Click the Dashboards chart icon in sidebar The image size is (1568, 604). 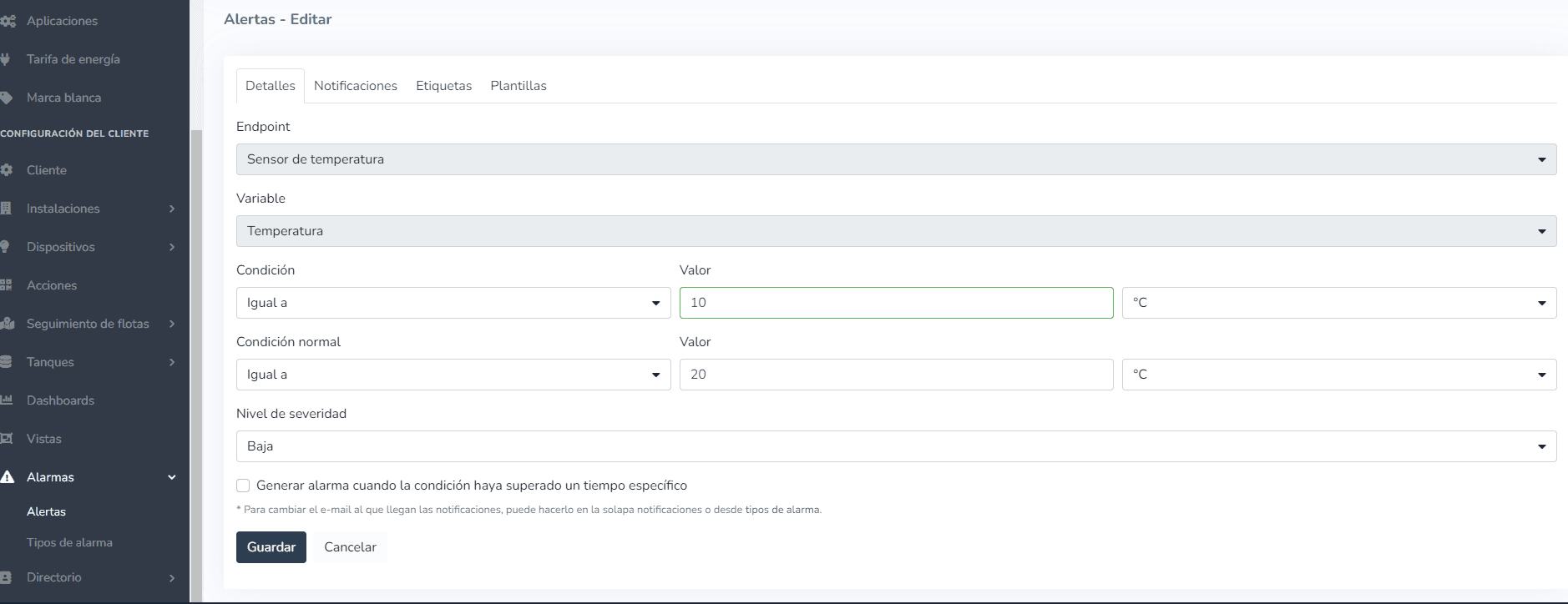[7, 400]
